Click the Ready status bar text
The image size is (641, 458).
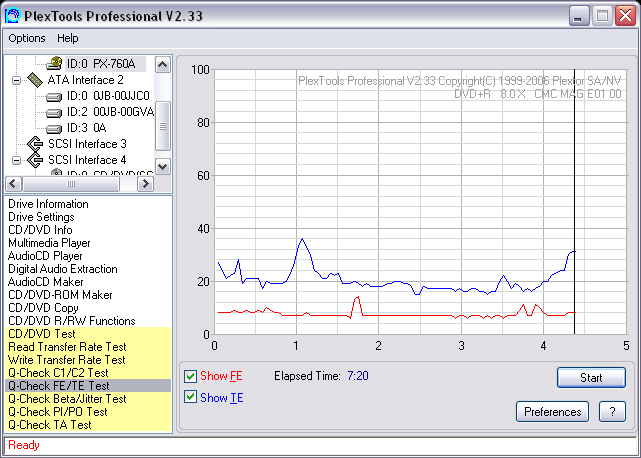pos(24,445)
